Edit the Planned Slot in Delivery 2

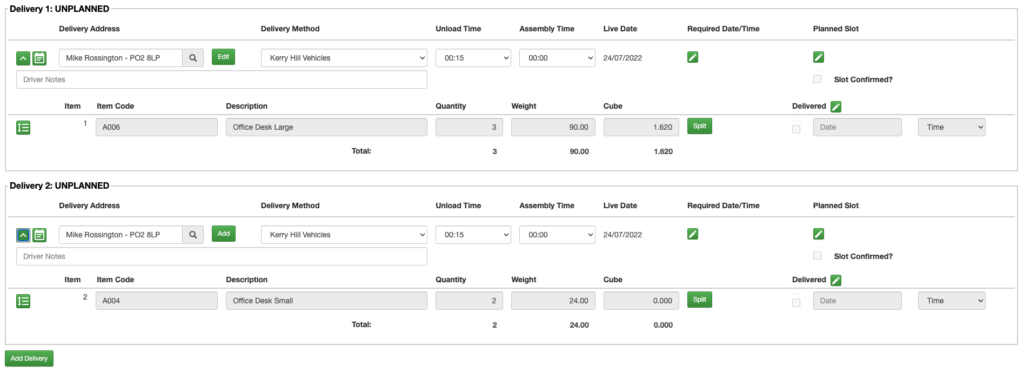(818, 234)
